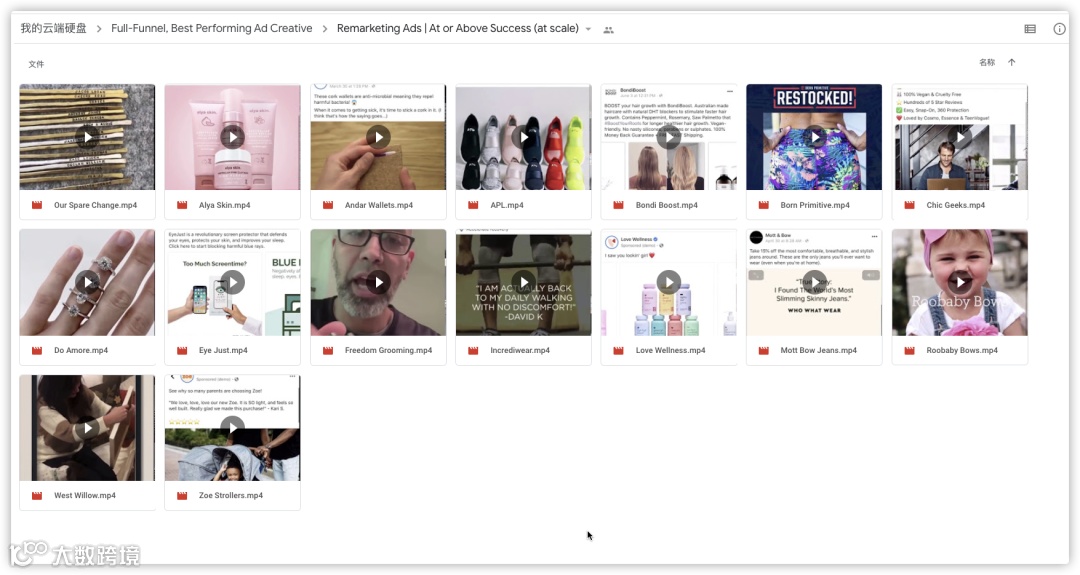Click video file icon beside Our Spare Change.mp4
This screenshot has height=575, width=1080.
[x=37, y=205]
